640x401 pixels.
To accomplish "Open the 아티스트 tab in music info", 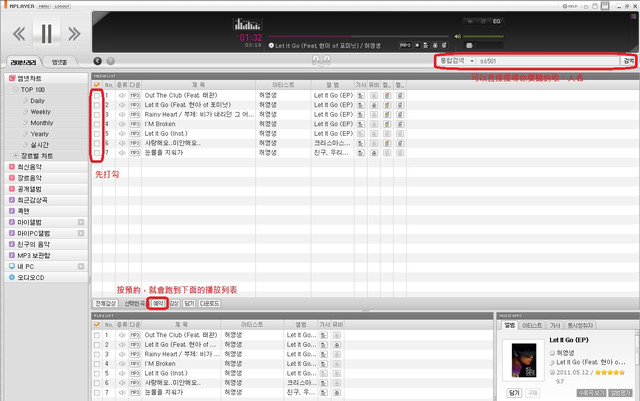I will click(532, 325).
